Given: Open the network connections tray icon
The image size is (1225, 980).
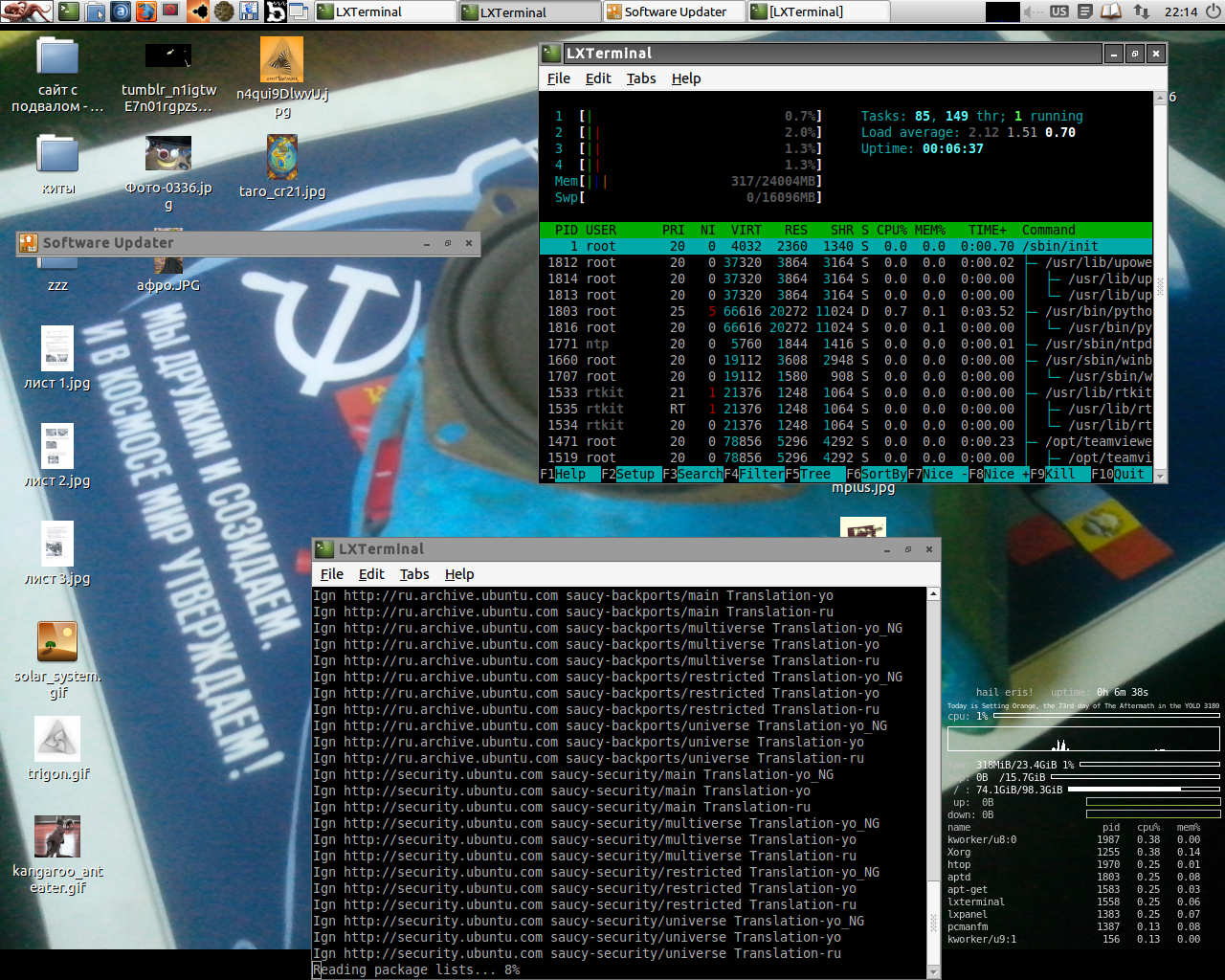Looking at the screenshot, I should (1141, 11).
